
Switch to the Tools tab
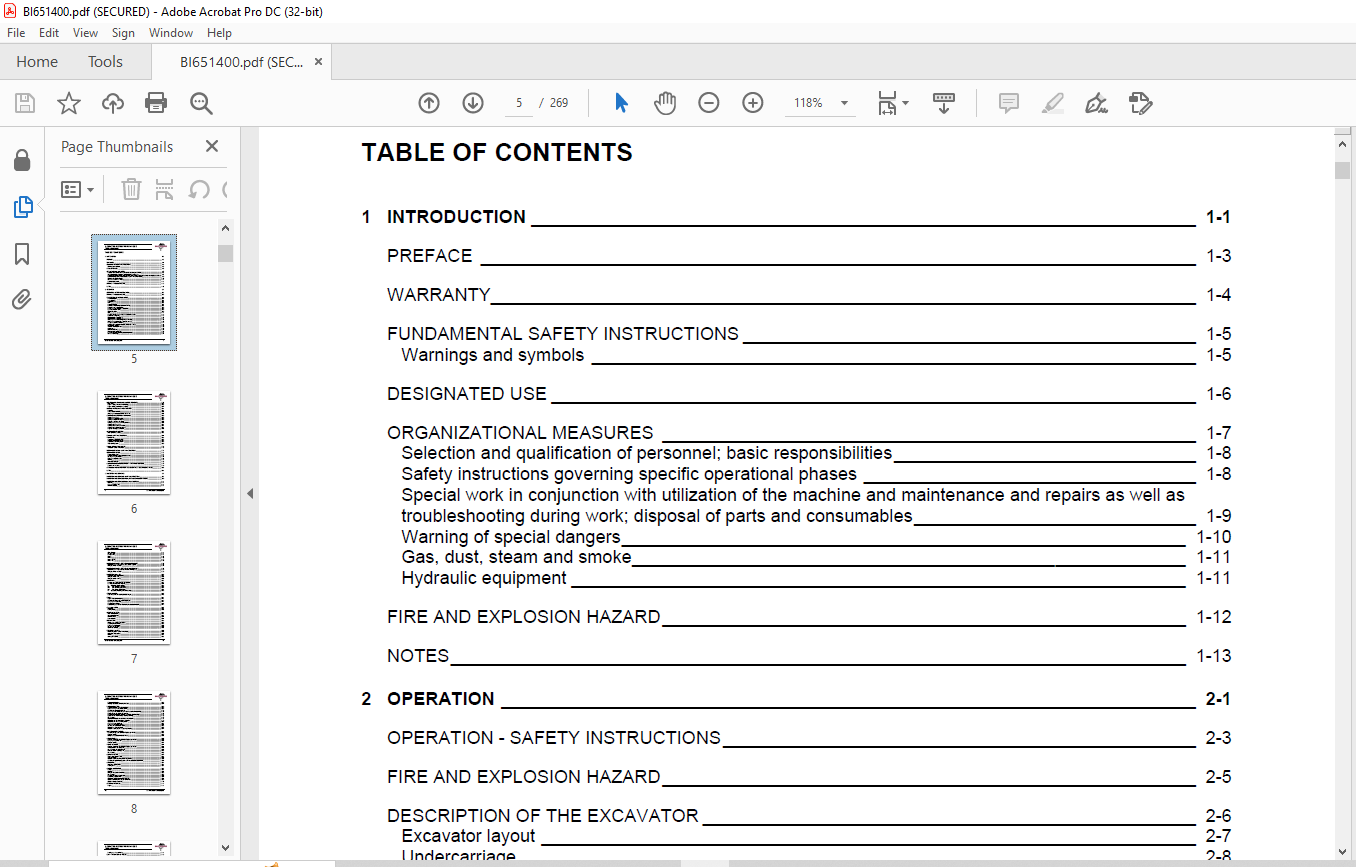tap(105, 62)
